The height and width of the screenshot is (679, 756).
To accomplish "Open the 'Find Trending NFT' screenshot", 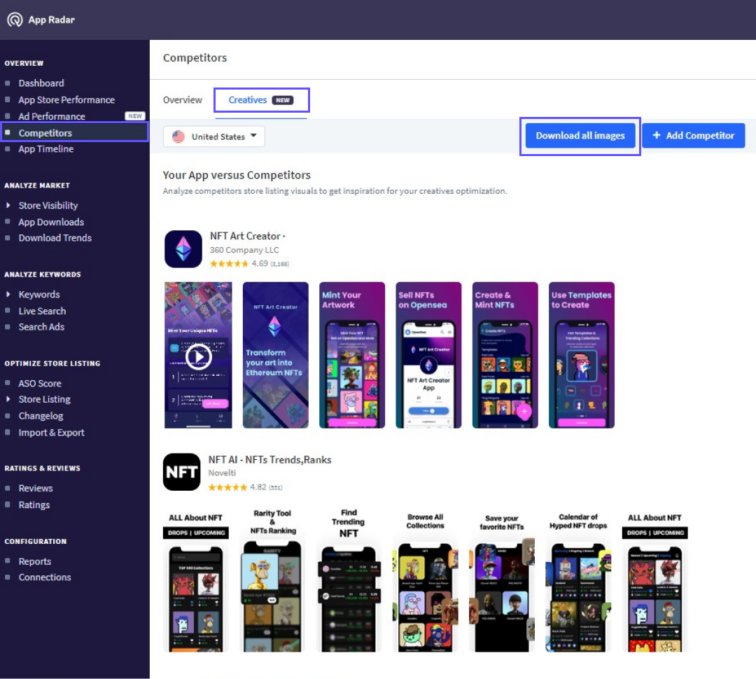I will (x=349, y=580).
